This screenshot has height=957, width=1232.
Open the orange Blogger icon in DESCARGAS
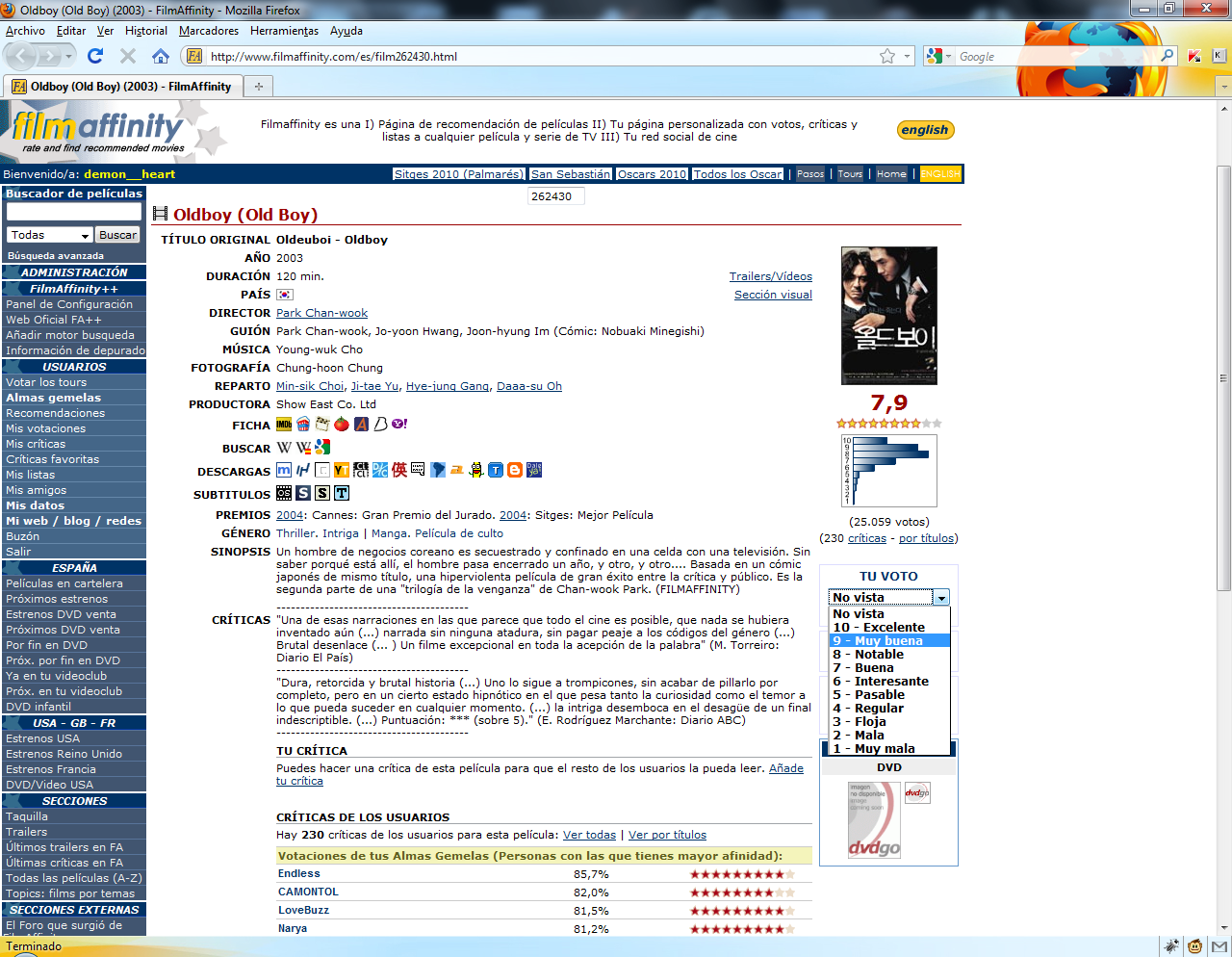[515, 471]
